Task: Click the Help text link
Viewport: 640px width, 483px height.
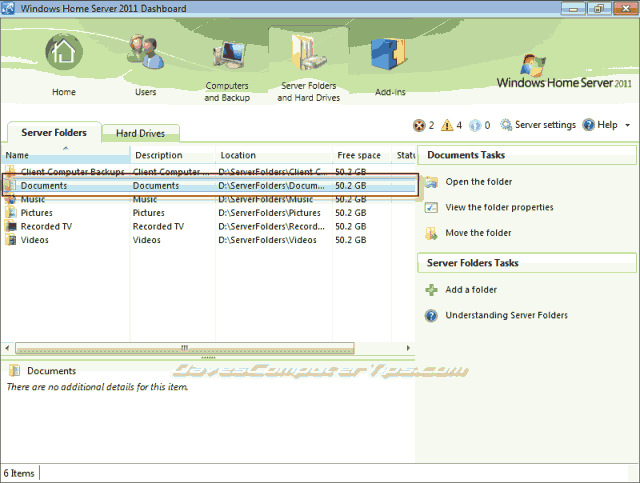Action: [x=607, y=125]
